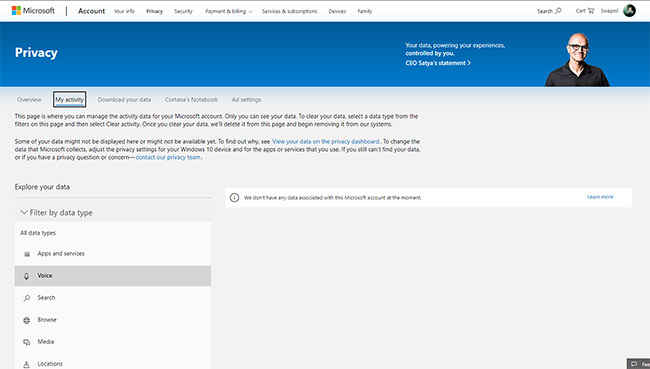This screenshot has width=650, height=369.
Task: Open the Devices menu item
Action: click(x=337, y=11)
